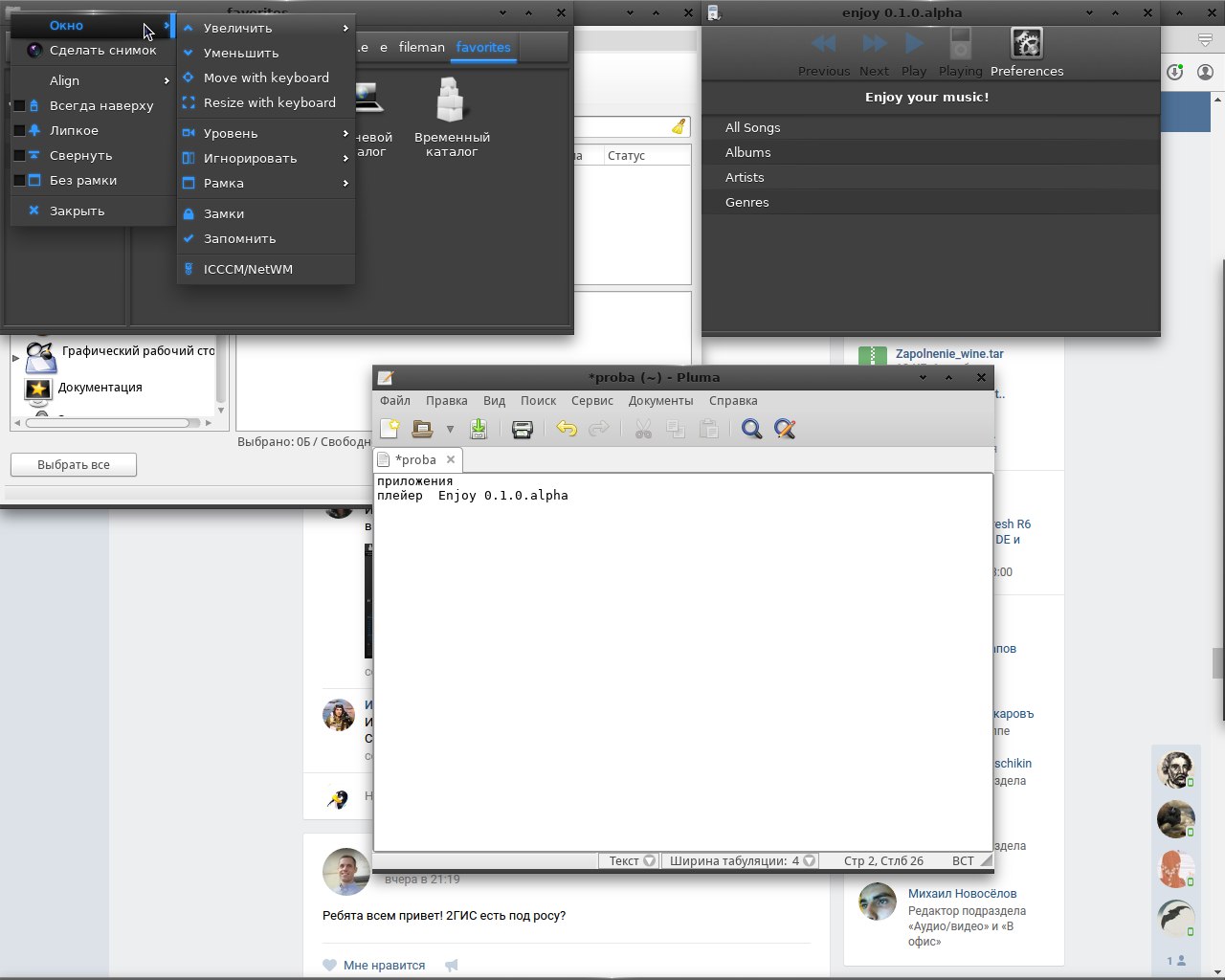Skip to next track in Enjoy player
Viewport: 1225px width, 980px height.
click(874, 54)
